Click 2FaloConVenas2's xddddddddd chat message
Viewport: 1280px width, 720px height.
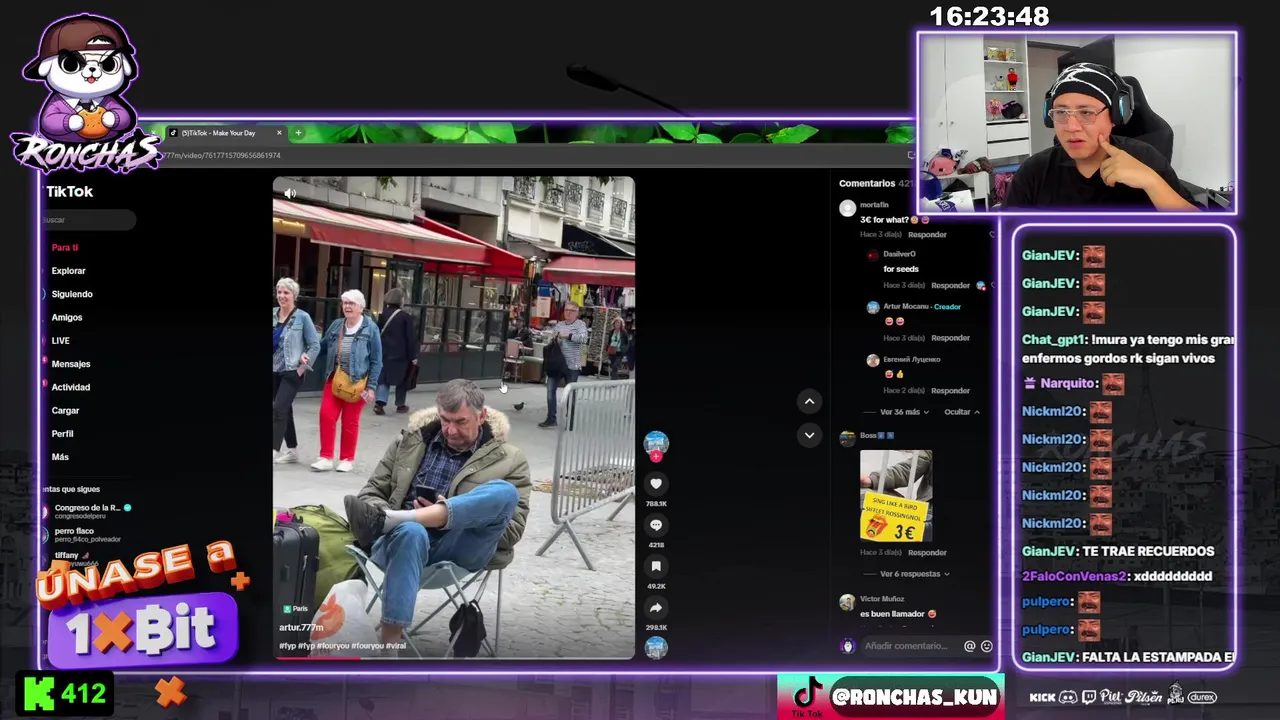click(1117, 576)
